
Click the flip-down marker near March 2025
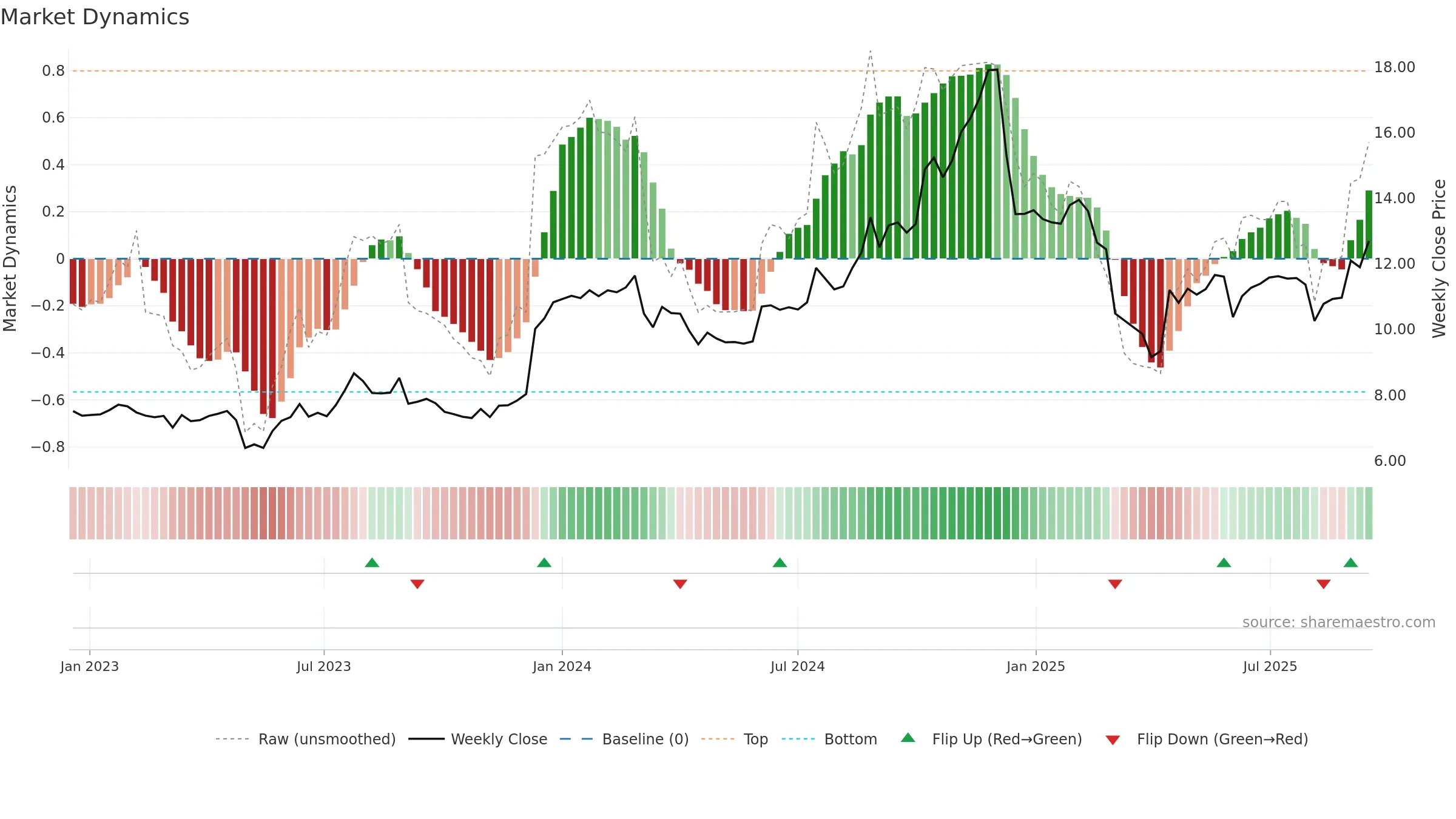(x=1115, y=584)
